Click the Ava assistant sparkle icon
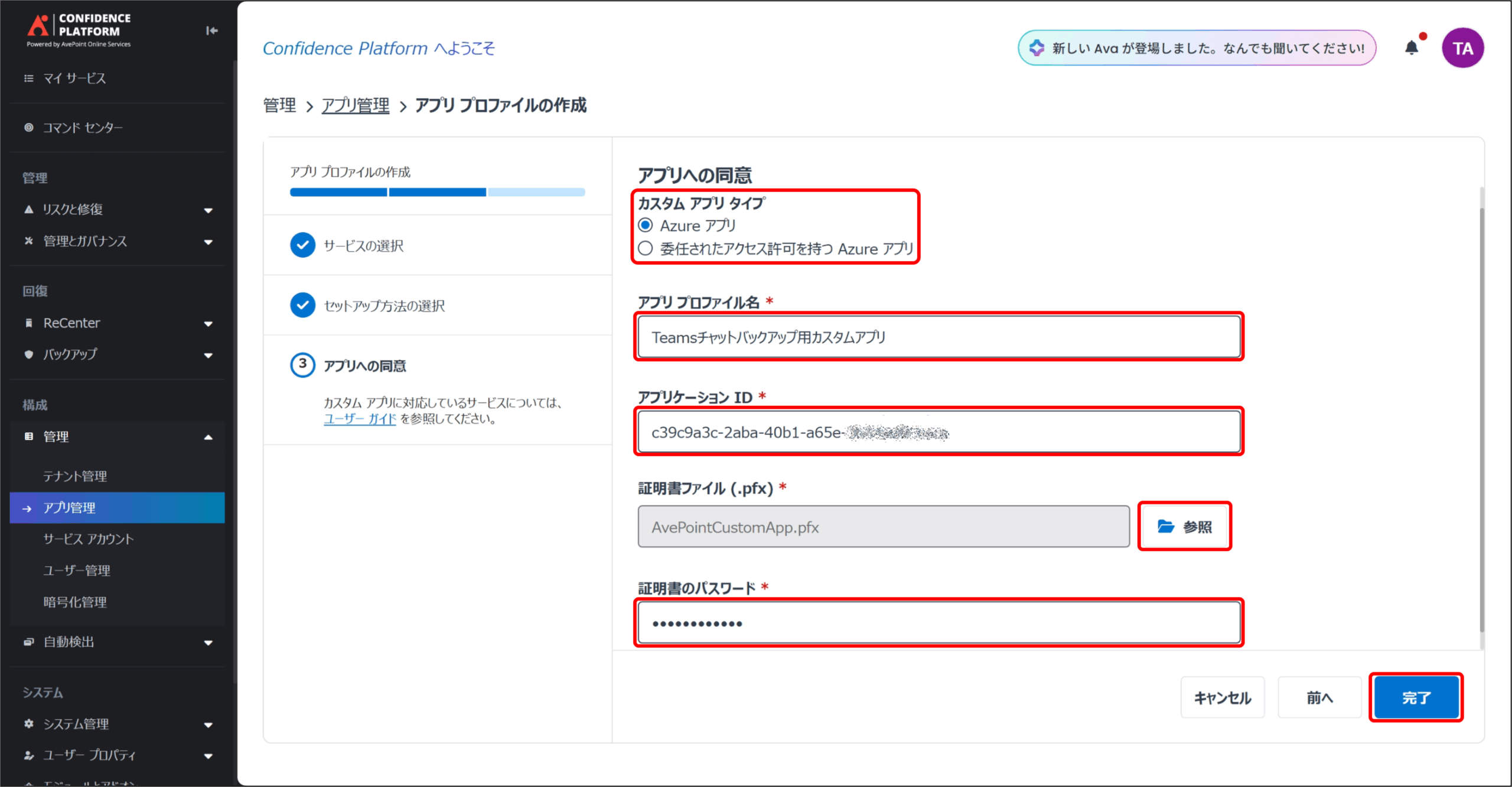This screenshot has width=1512, height=787. (1037, 48)
